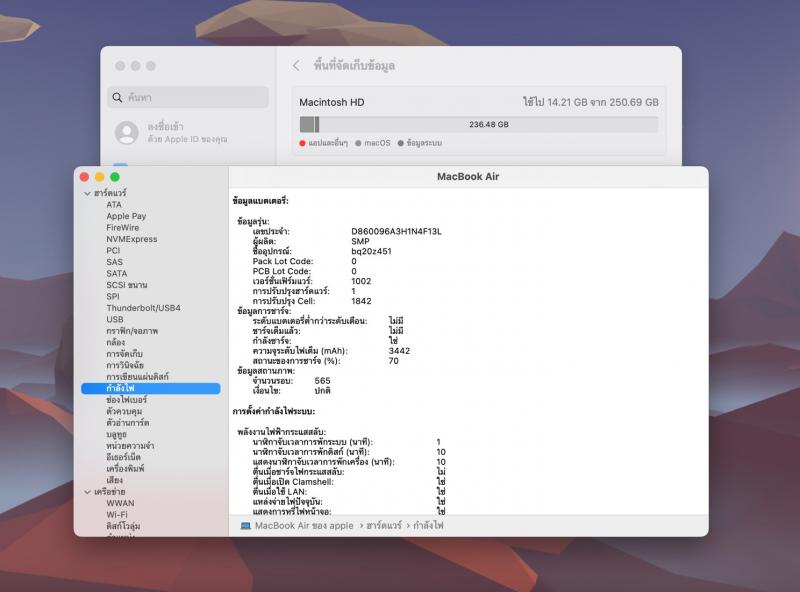Click the manufacturer value SMP
Image resolution: width=800 pixels, height=592 pixels.
pyautogui.click(x=360, y=241)
